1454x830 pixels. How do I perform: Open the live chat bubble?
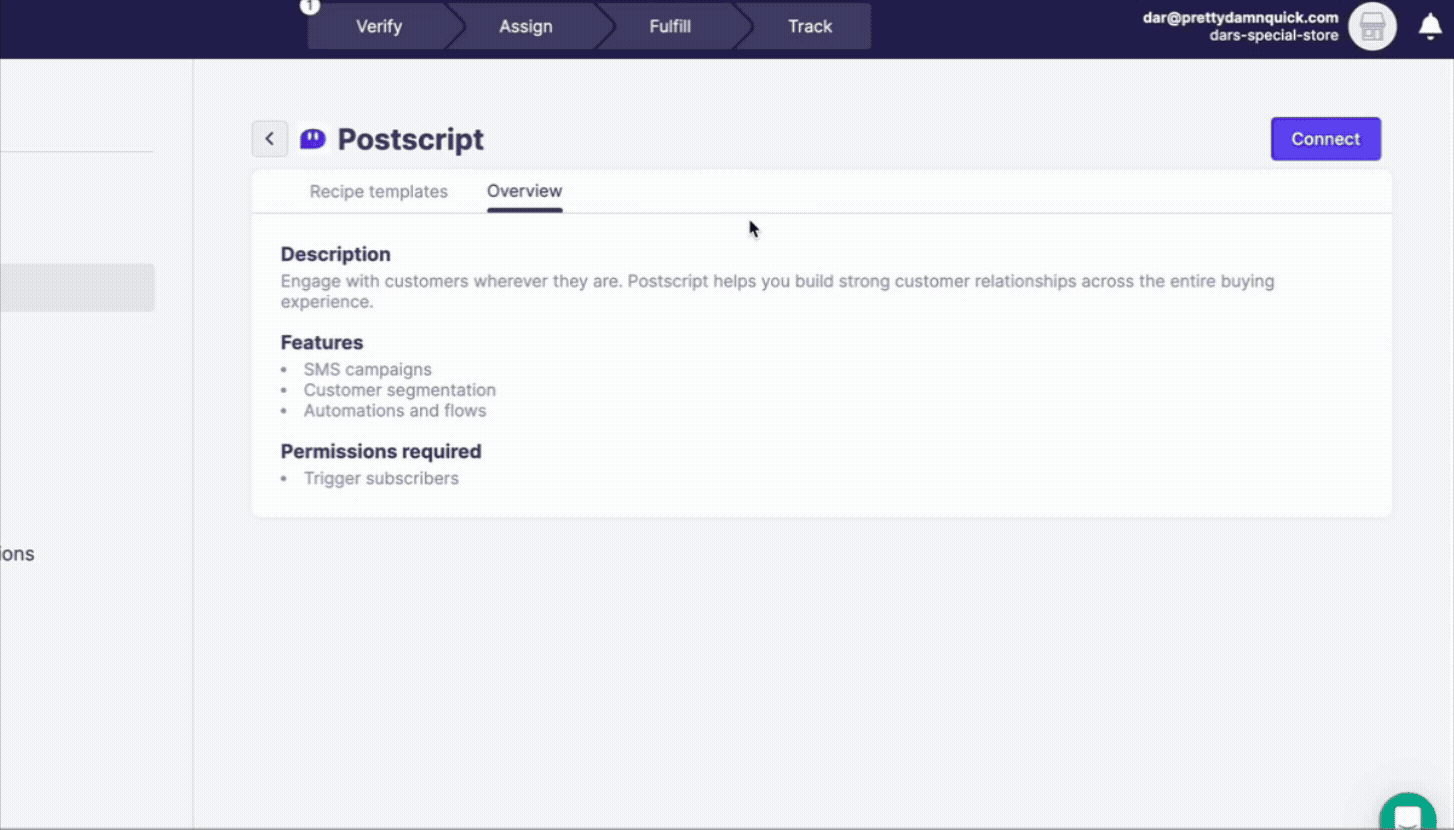[1408, 814]
